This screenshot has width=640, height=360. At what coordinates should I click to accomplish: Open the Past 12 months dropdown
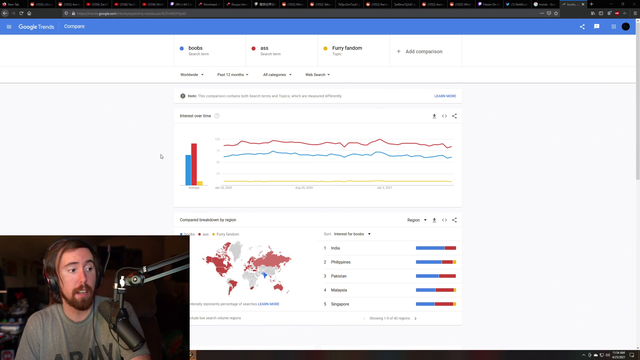(x=233, y=75)
